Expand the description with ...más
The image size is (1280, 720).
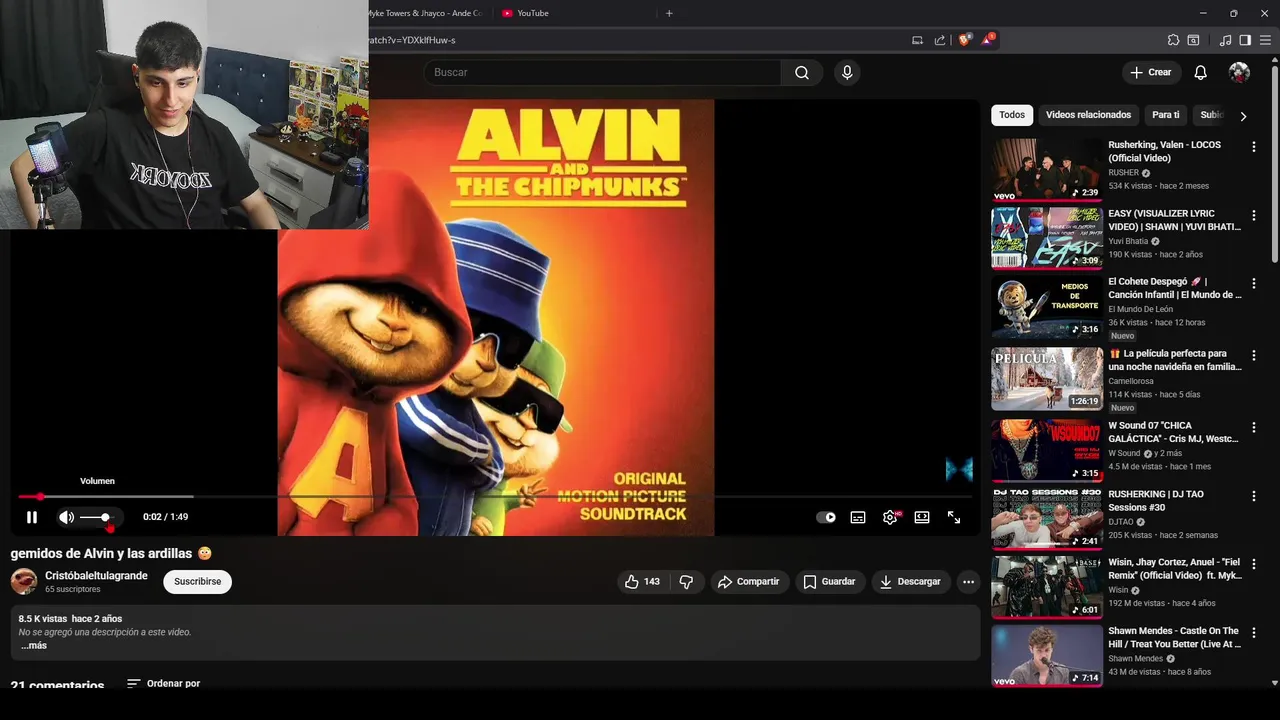[x=34, y=646]
